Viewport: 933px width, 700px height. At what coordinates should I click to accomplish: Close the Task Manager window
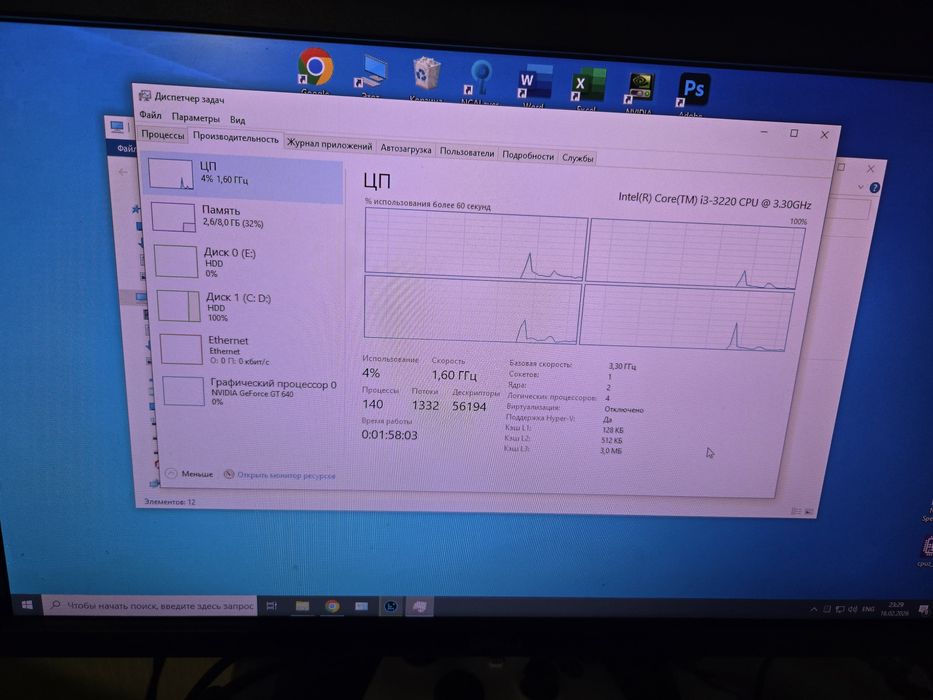pyautogui.click(x=825, y=135)
